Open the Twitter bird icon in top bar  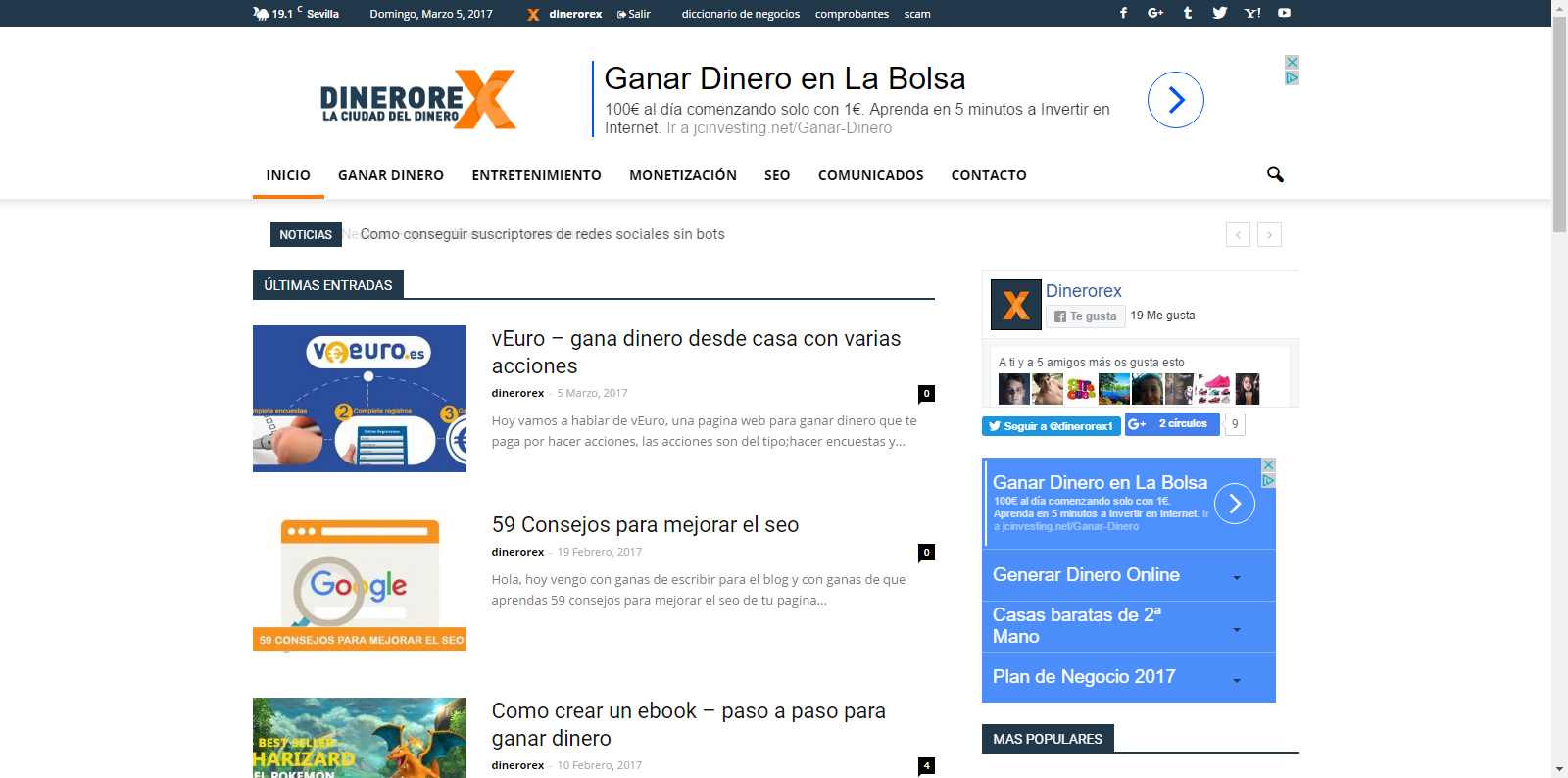pos(1220,13)
